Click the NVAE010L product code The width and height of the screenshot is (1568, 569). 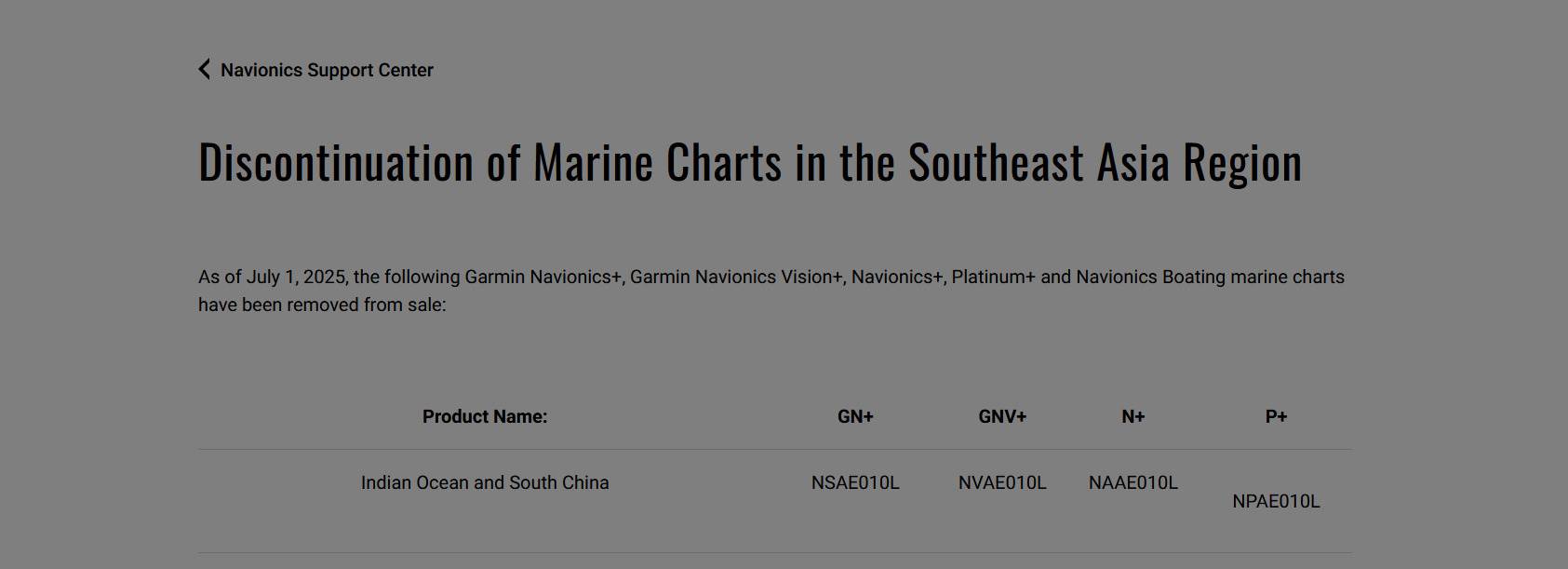point(1002,483)
